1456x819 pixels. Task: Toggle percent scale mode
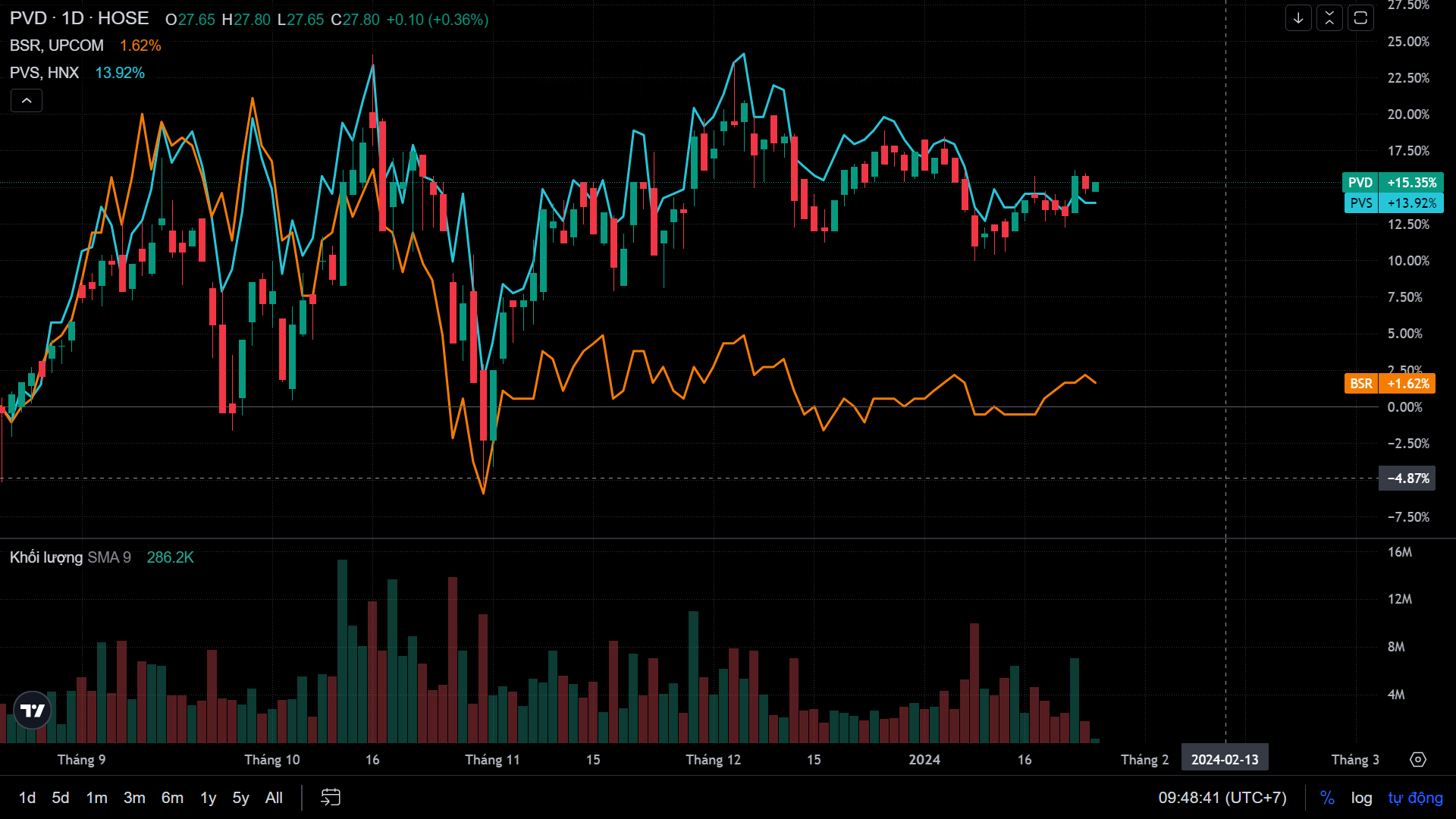coord(1327,798)
